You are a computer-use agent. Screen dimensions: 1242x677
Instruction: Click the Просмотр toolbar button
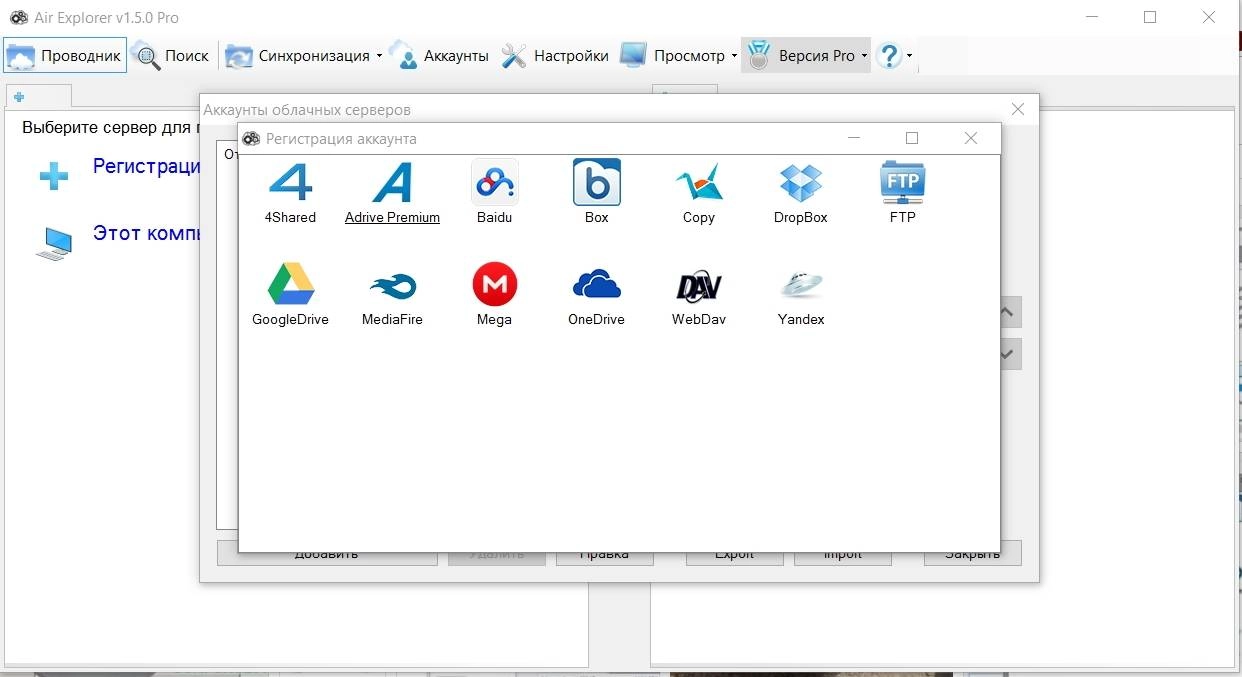click(x=671, y=56)
